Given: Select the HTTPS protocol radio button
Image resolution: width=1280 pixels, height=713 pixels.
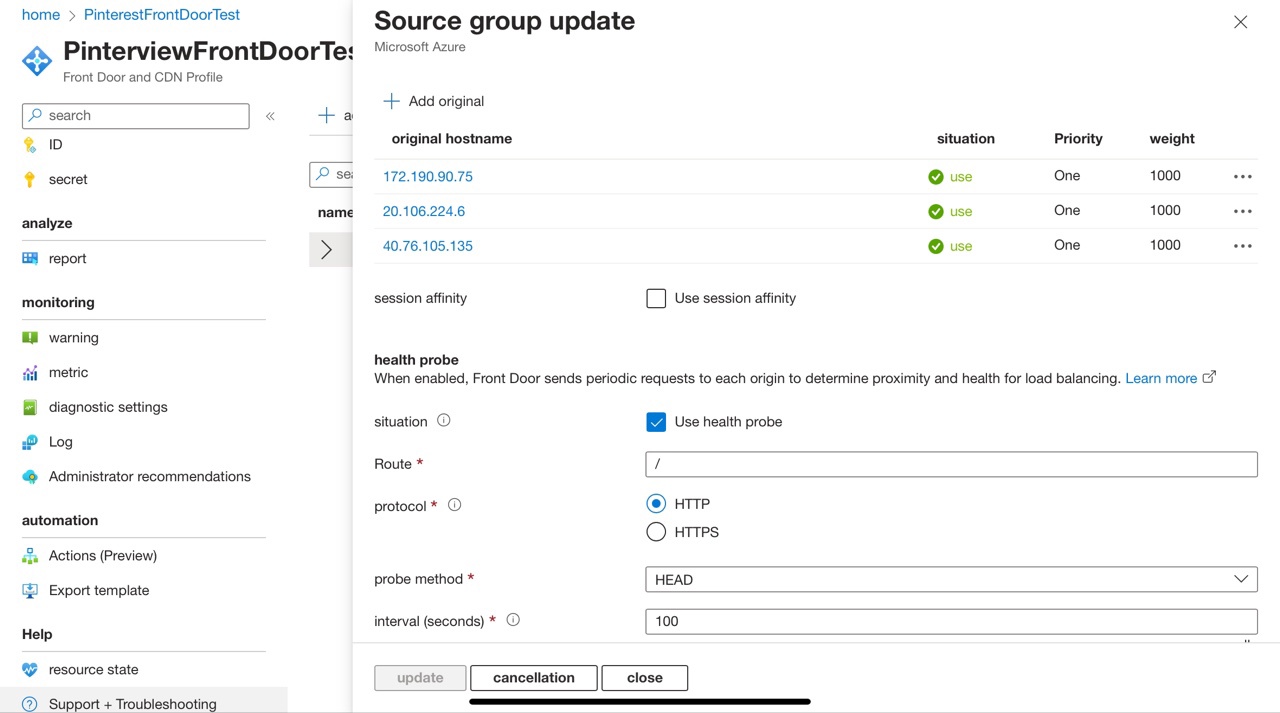Looking at the screenshot, I should pyautogui.click(x=656, y=532).
